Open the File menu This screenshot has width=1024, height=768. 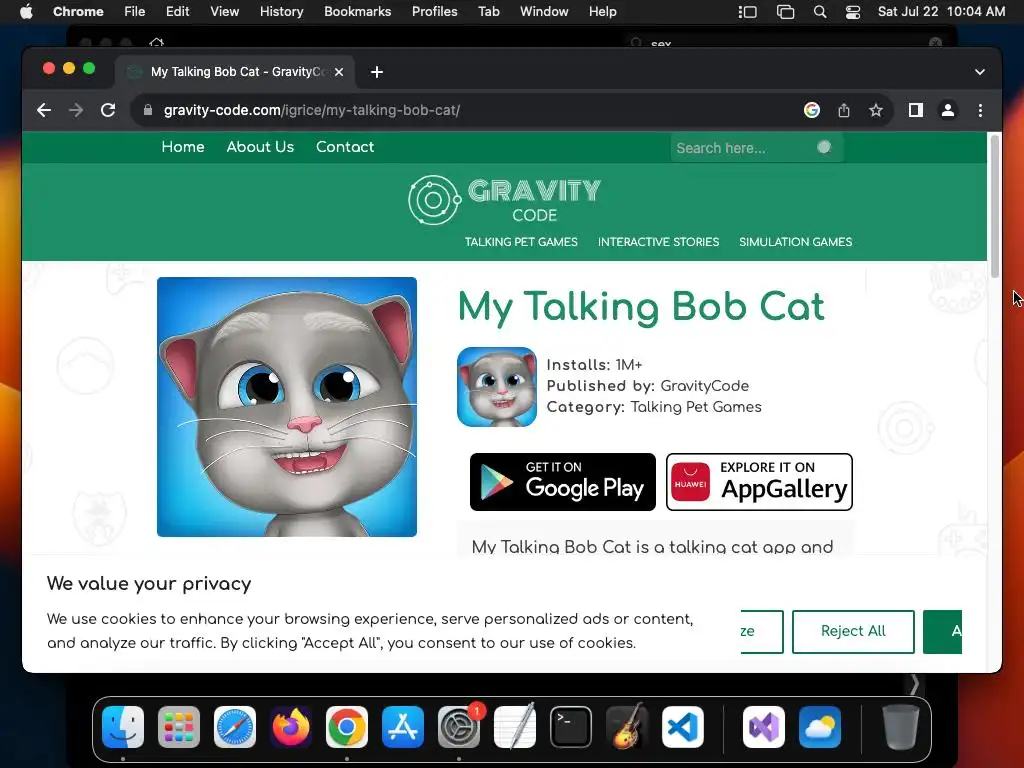(135, 12)
